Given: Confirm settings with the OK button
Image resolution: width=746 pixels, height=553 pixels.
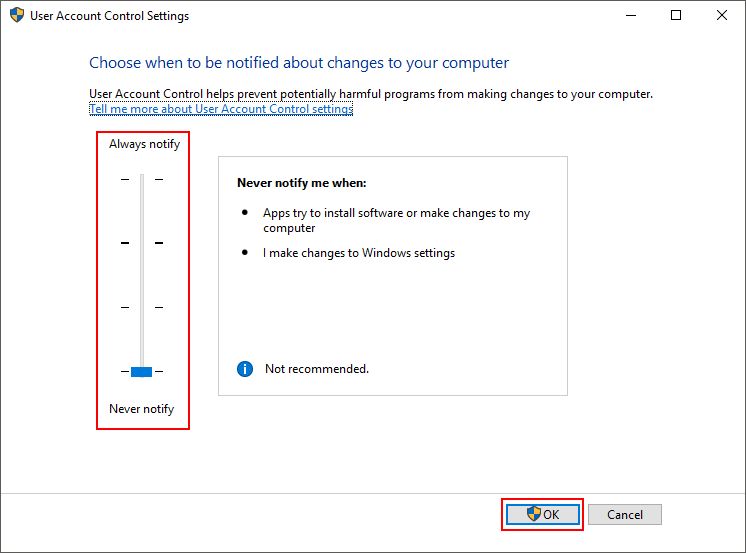Looking at the screenshot, I should tap(542, 514).
